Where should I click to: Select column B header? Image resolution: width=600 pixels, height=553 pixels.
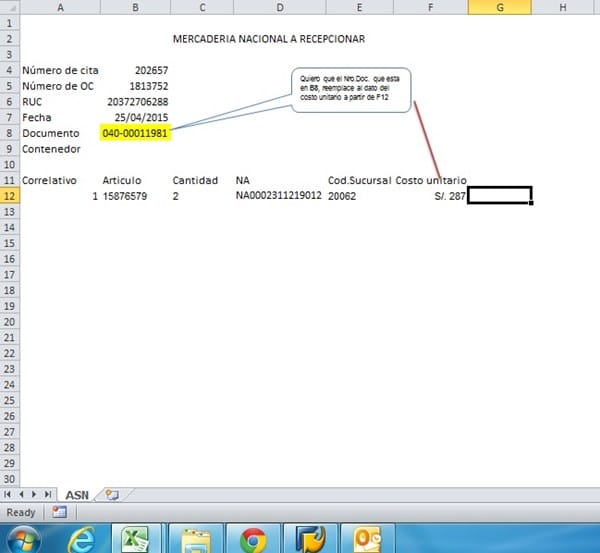pyautogui.click(x=135, y=7)
